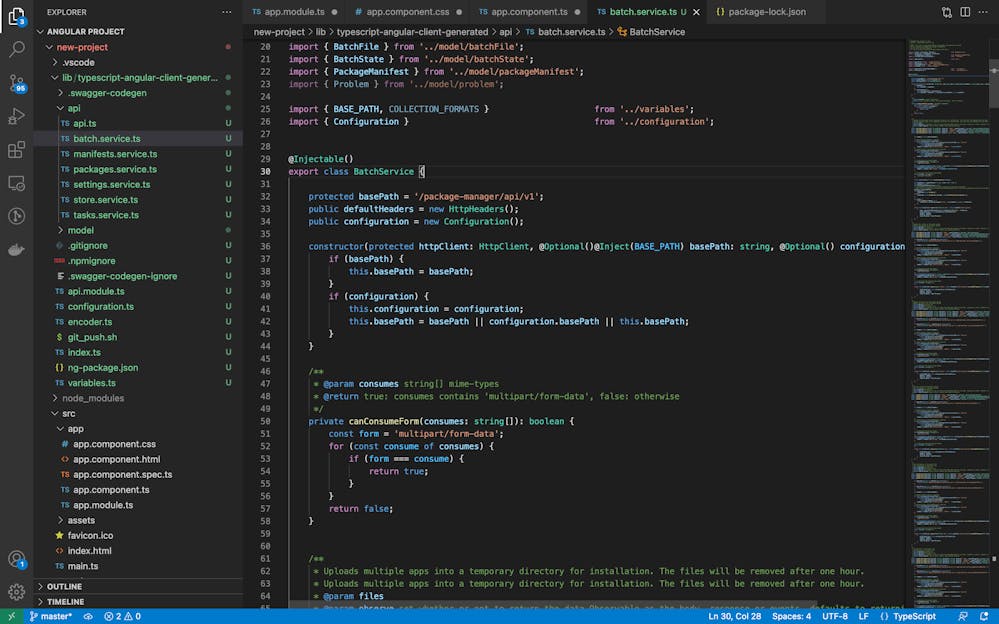Open the Explorer more actions ellipsis
The height and width of the screenshot is (624, 999).
coord(226,12)
